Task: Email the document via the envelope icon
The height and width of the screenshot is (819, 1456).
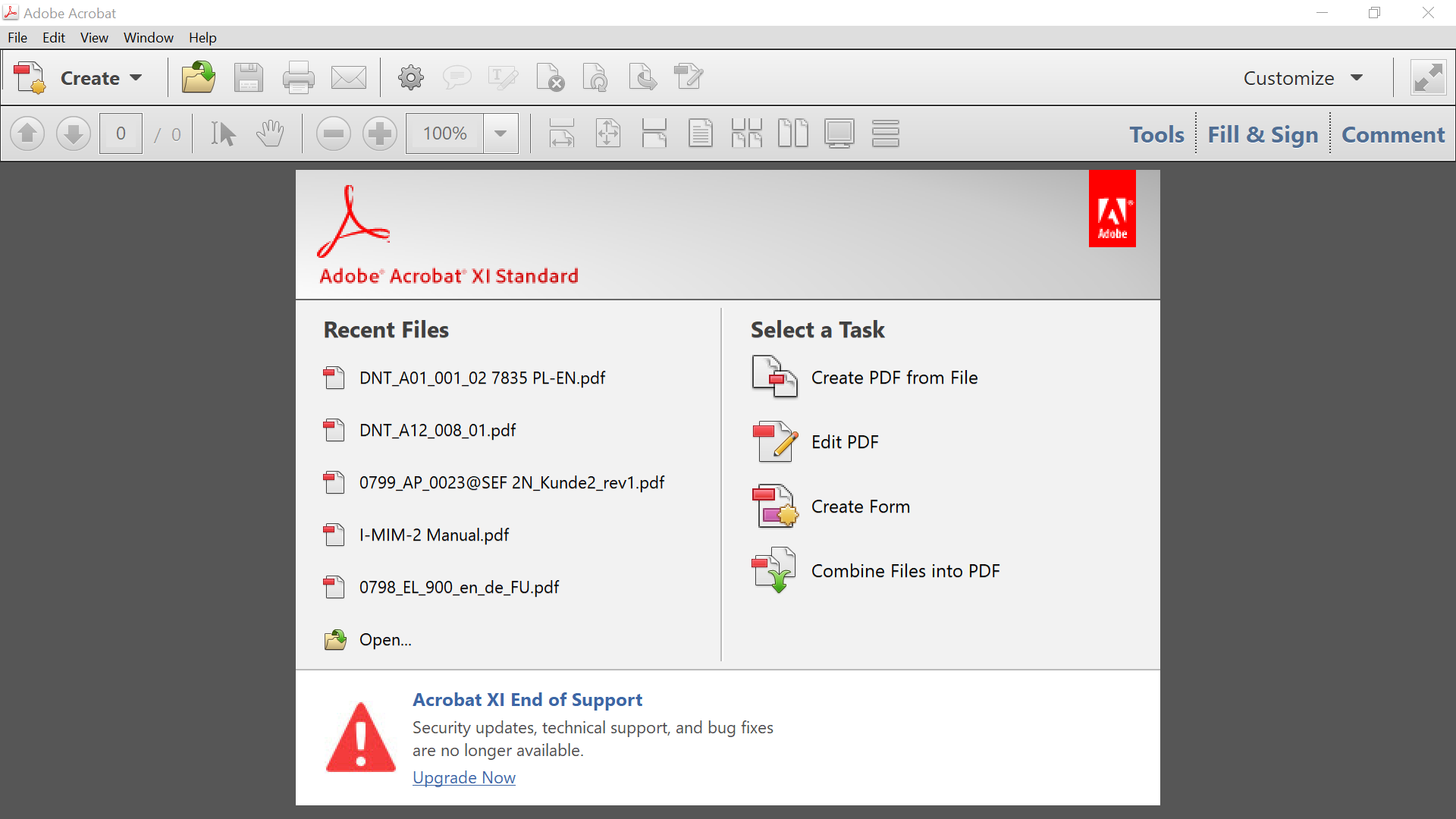Action: [x=349, y=77]
